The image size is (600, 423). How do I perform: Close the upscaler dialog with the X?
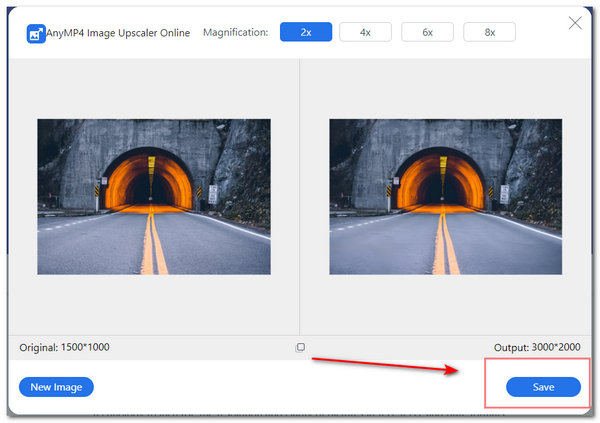click(575, 22)
